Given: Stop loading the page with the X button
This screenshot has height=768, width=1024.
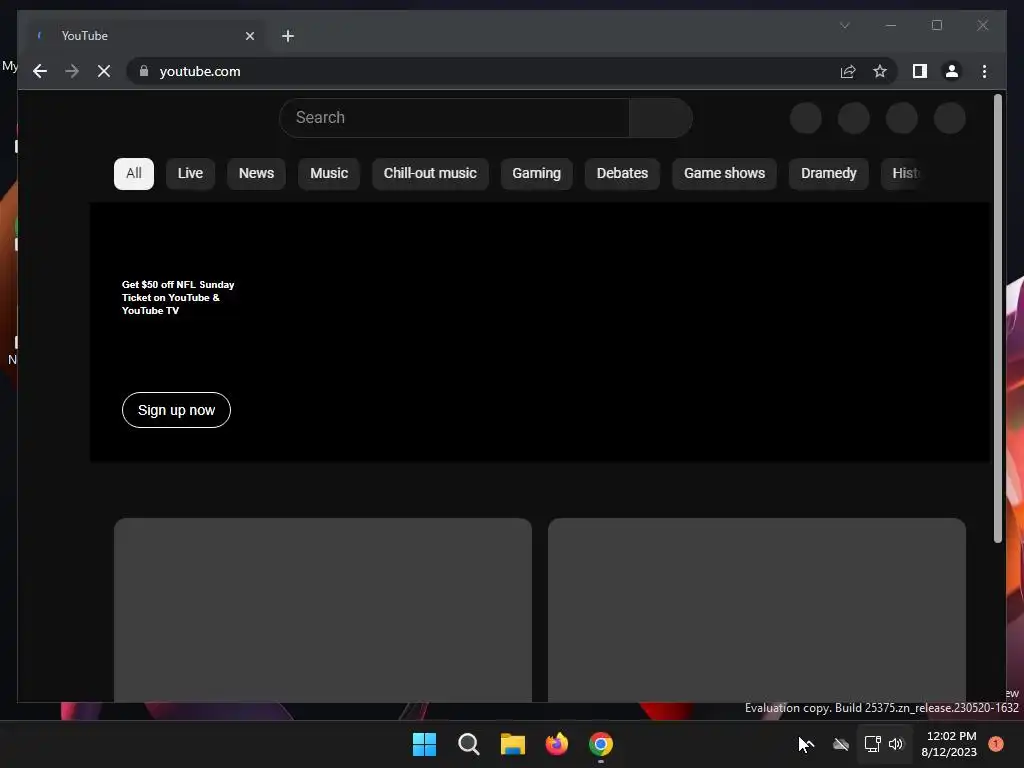Looking at the screenshot, I should coord(104,71).
